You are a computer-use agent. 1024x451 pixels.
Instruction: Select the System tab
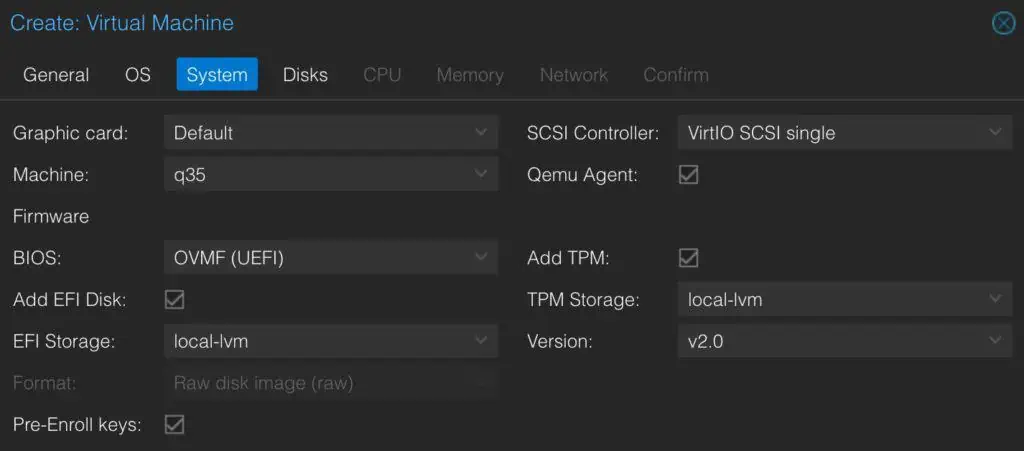click(x=217, y=75)
